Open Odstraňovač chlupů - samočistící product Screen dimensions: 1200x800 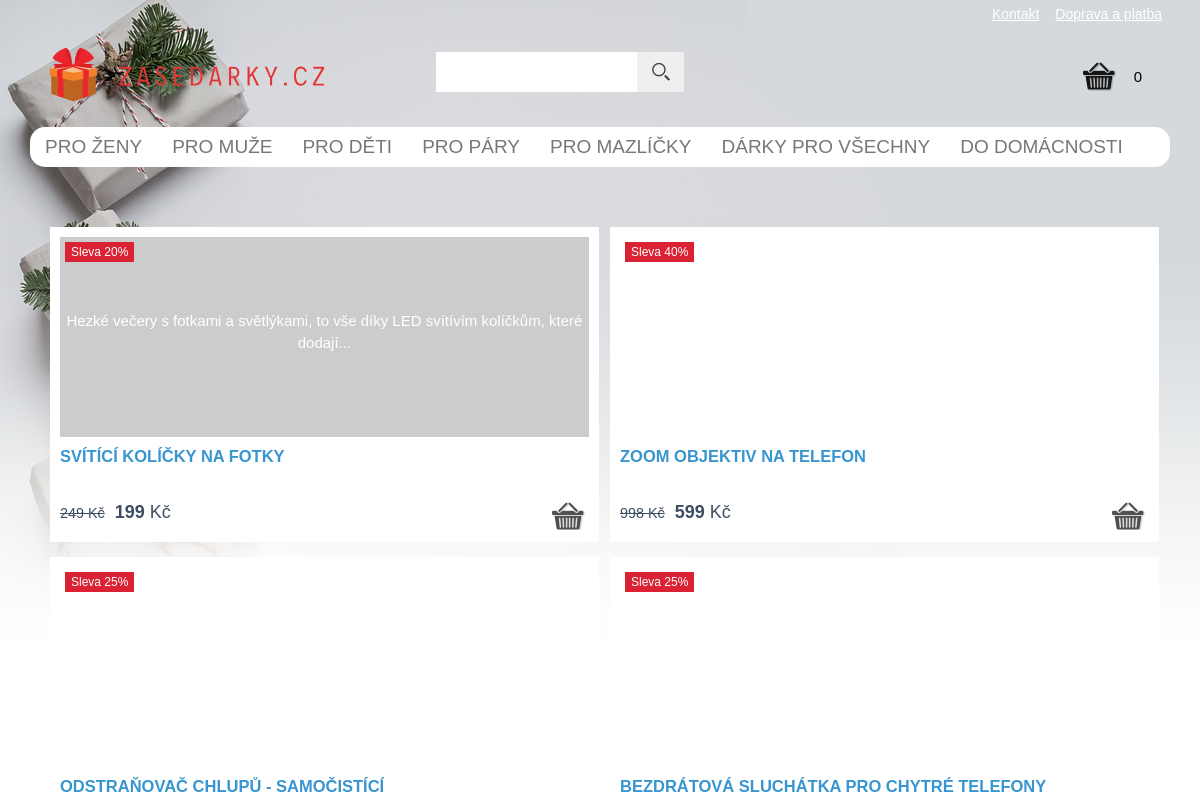(x=222, y=787)
